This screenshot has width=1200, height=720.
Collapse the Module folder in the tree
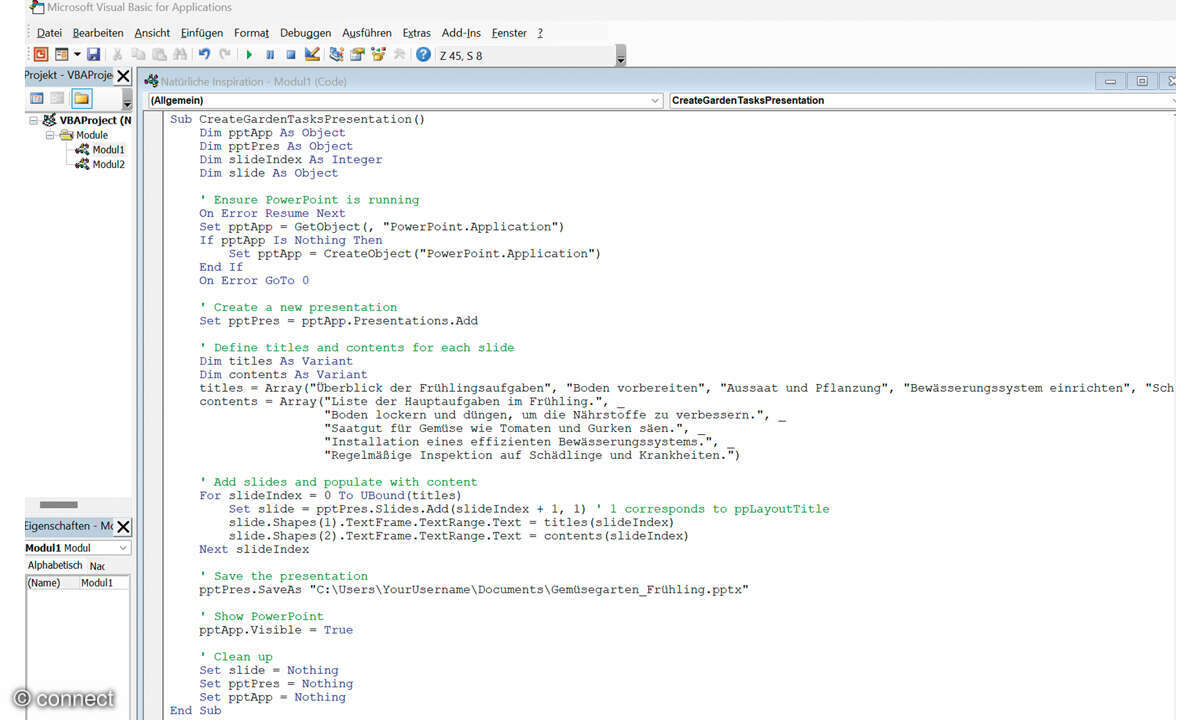[x=50, y=135]
